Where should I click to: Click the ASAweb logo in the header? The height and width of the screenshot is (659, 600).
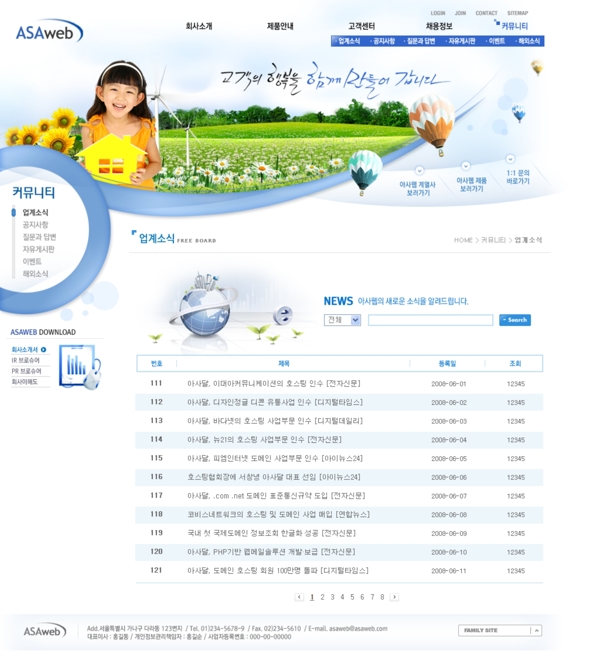pyautogui.click(x=49, y=31)
